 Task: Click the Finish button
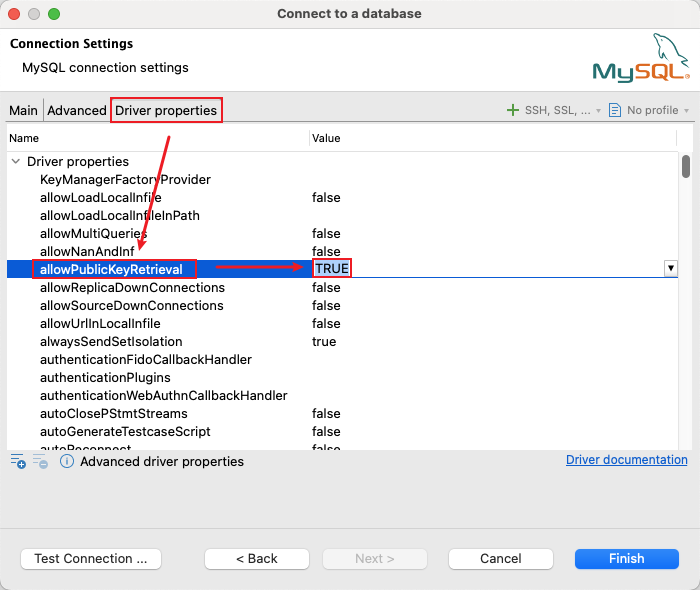pyautogui.click(x=627, y=558)
